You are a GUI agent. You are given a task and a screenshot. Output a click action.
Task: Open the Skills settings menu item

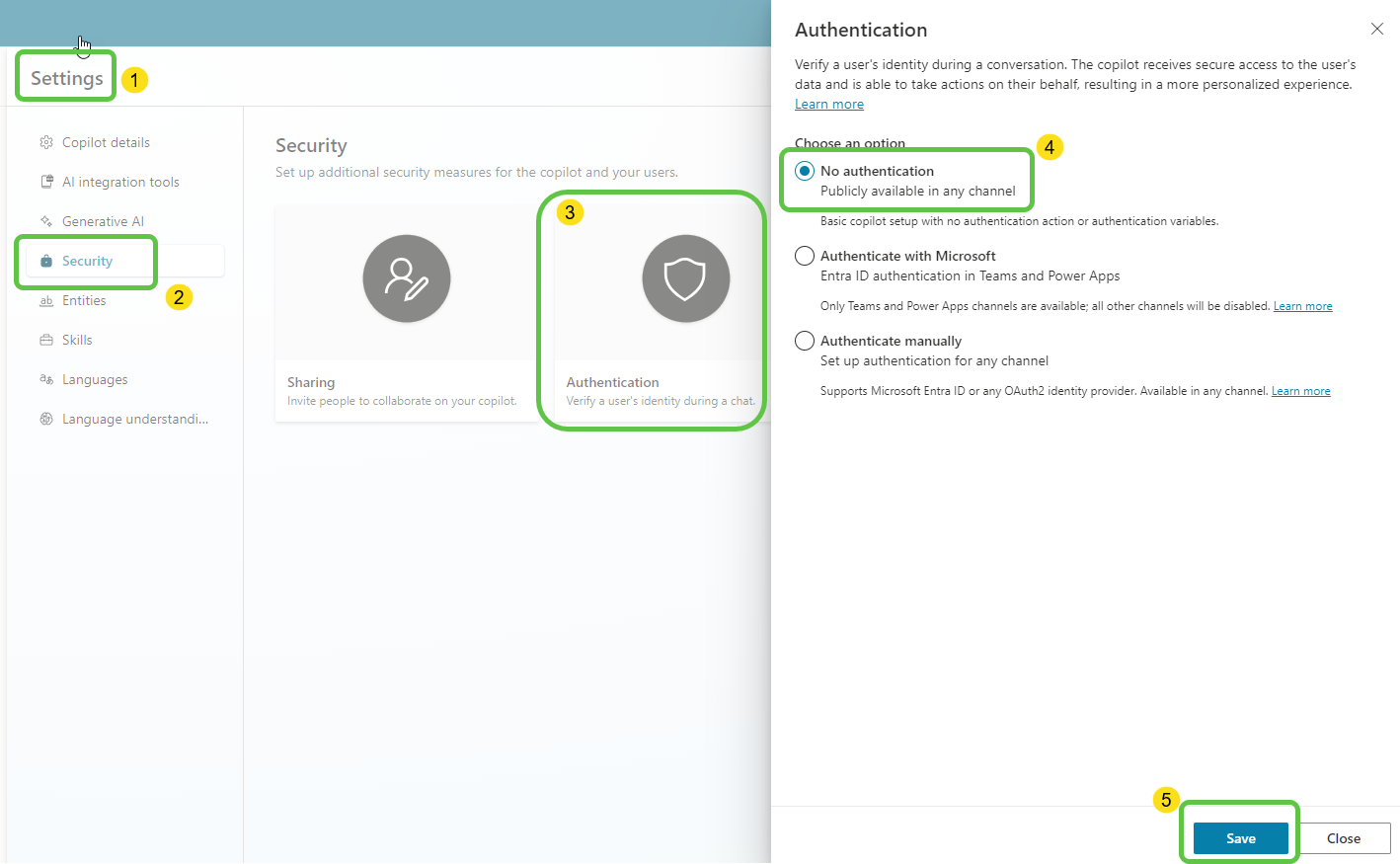(77, 340)
